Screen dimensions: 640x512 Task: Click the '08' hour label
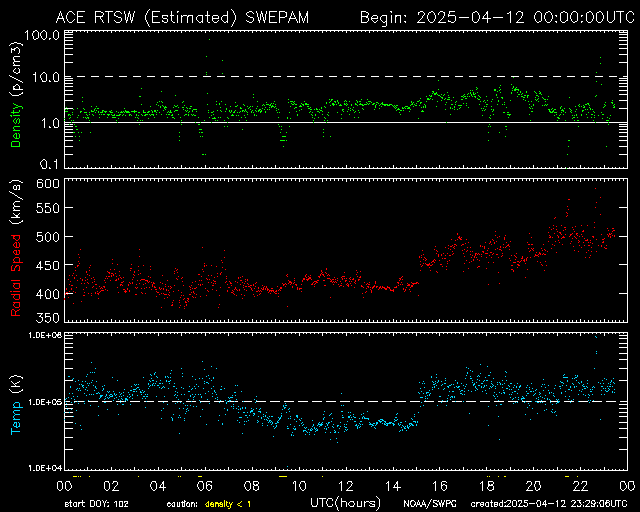point(252,486)
